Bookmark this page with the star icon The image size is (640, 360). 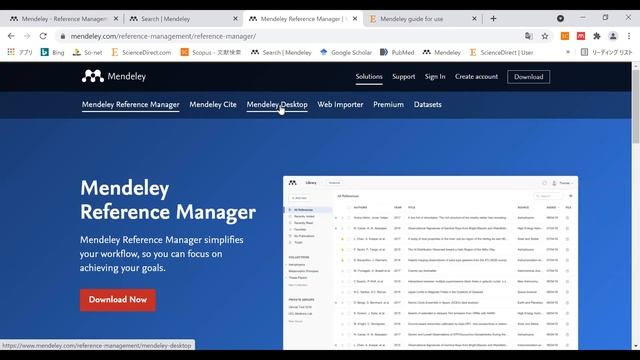click(x=545, y=36)
